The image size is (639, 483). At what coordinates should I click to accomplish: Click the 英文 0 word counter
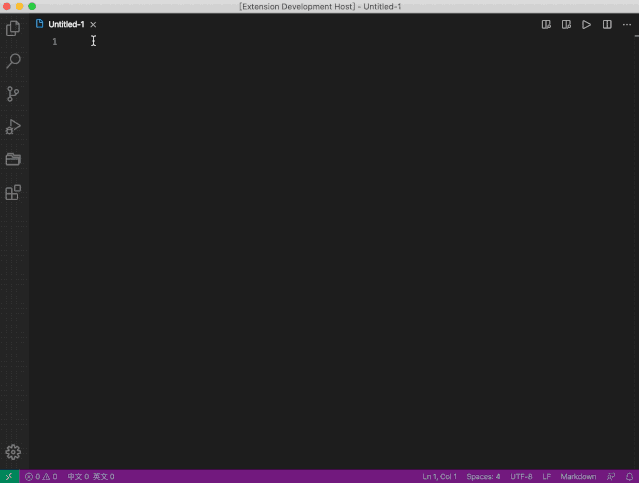point(104,476)
